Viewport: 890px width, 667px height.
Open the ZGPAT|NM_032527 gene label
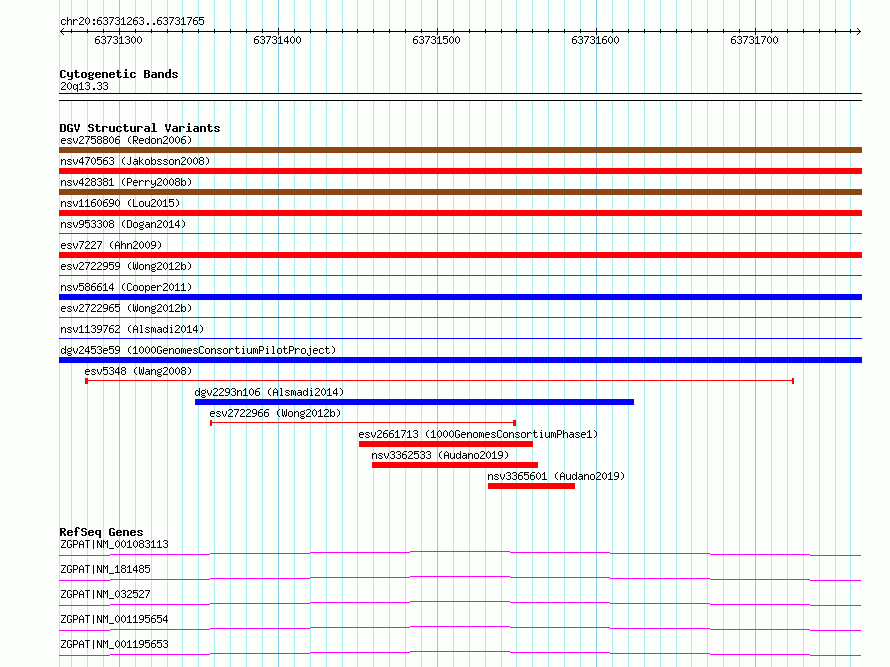(x=105, y=594)
